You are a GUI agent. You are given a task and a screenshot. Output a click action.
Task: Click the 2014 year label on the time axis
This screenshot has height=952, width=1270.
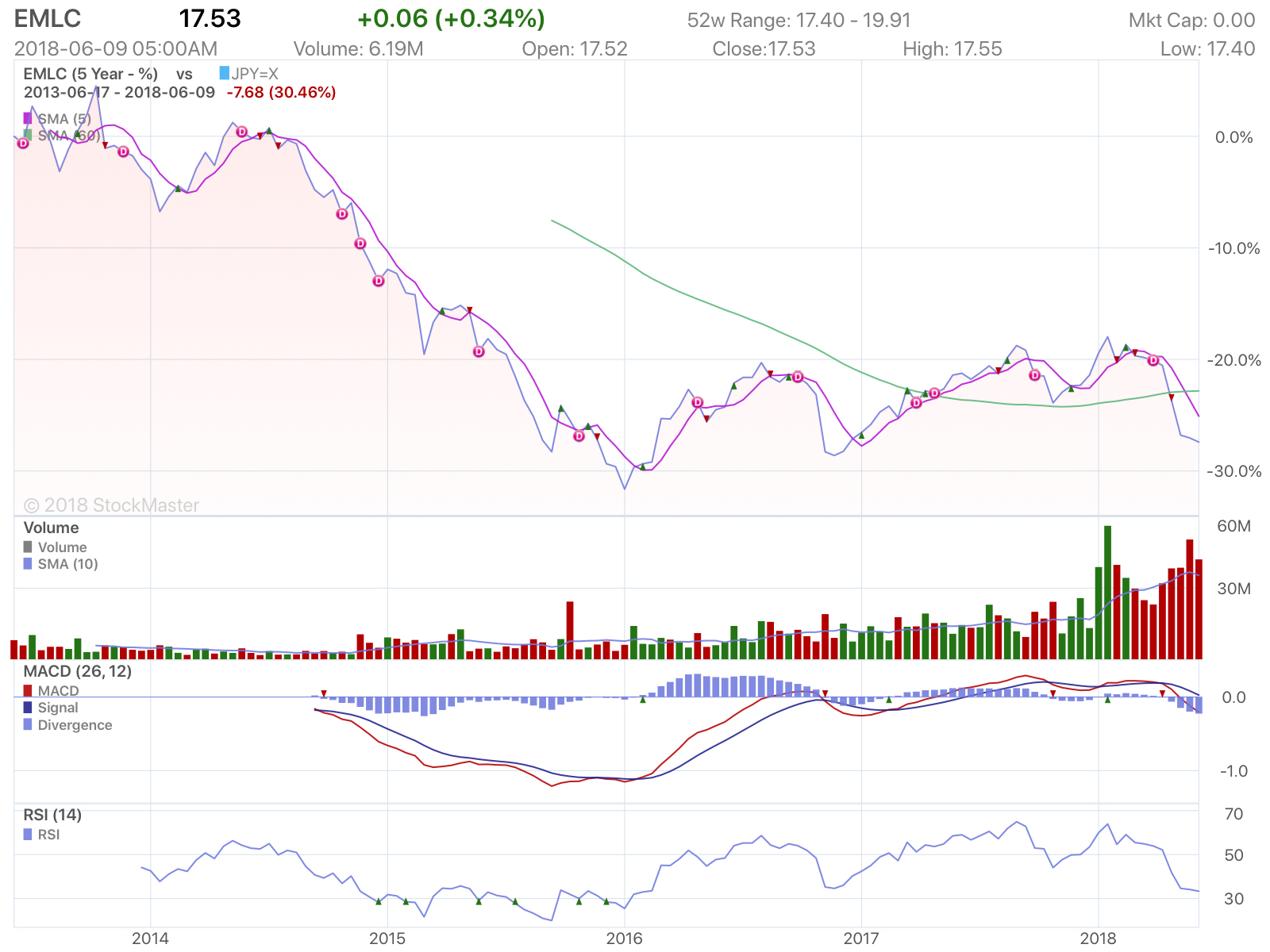pyautogui.click(x=150, y=939)
